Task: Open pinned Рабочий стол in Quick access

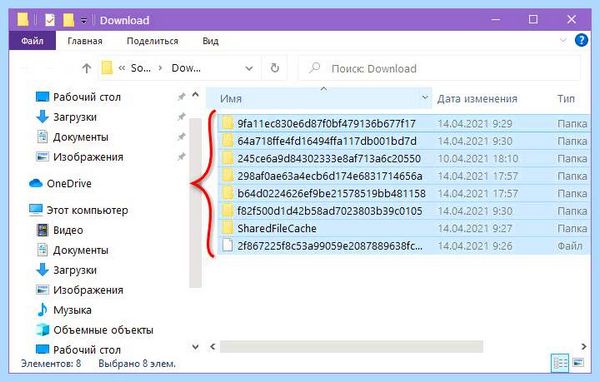Action: coord(86,97)
